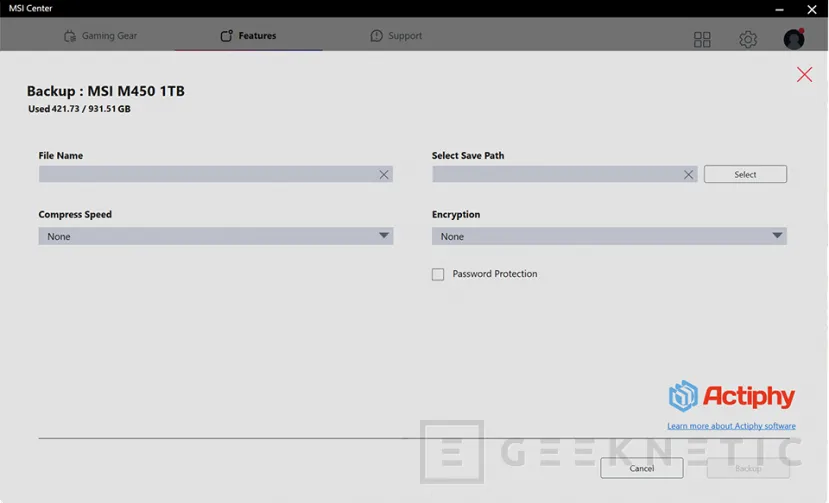The image size is (829, 503).
Task: Click the Gaming Gear tab icon
Action: (70, 36)
